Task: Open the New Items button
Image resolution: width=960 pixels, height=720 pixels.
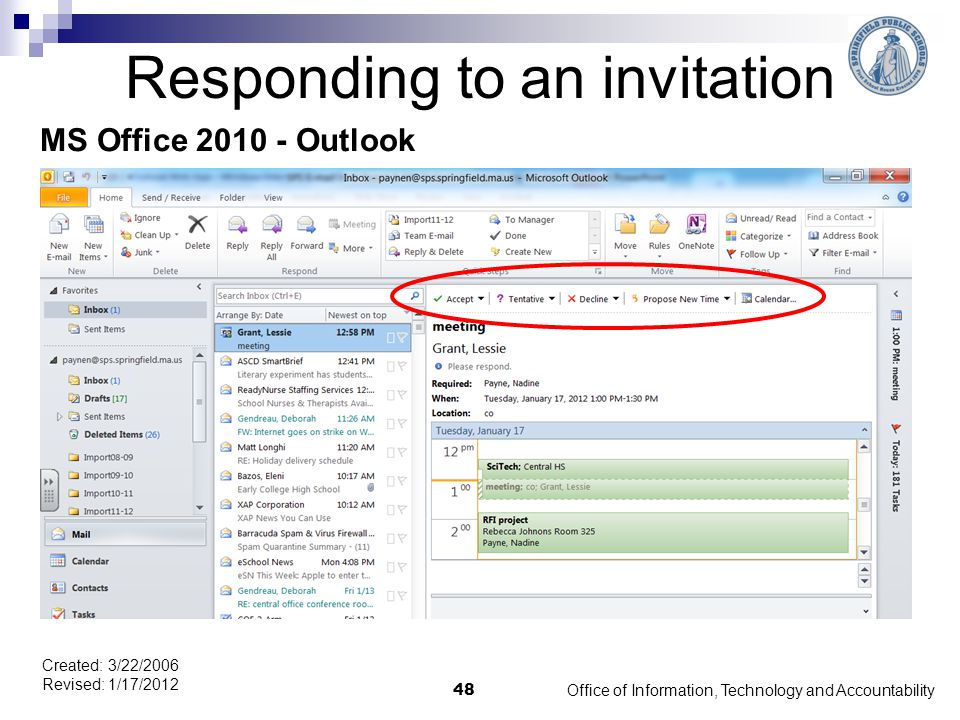Action: pos(93,238)
